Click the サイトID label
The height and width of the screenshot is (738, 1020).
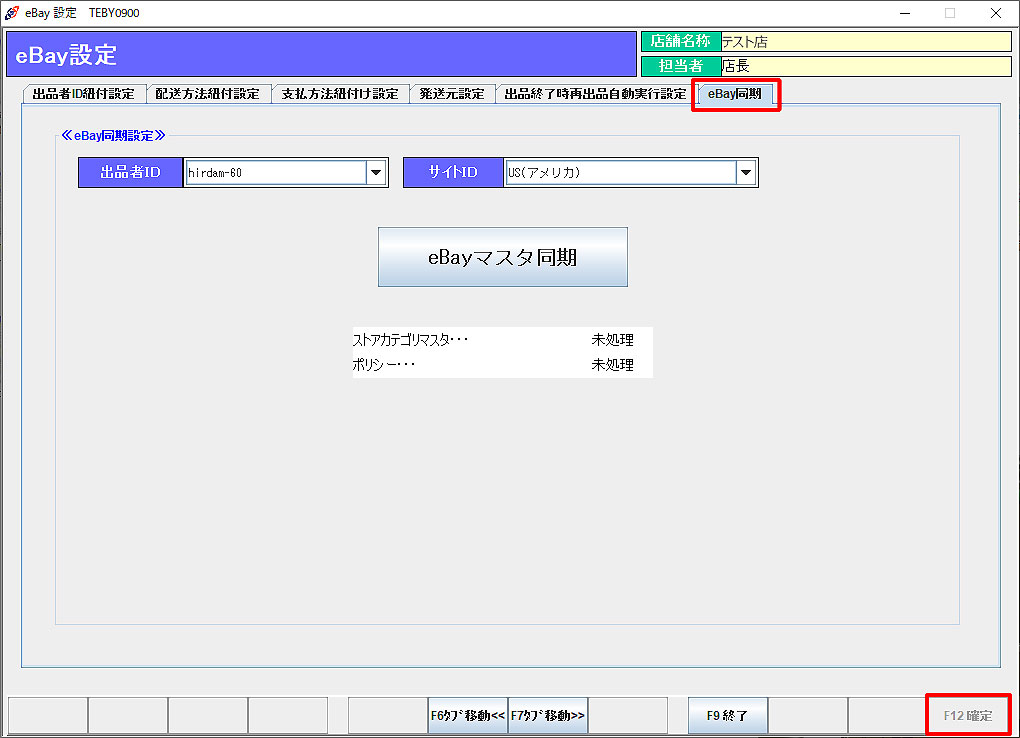tap(453, 172)
